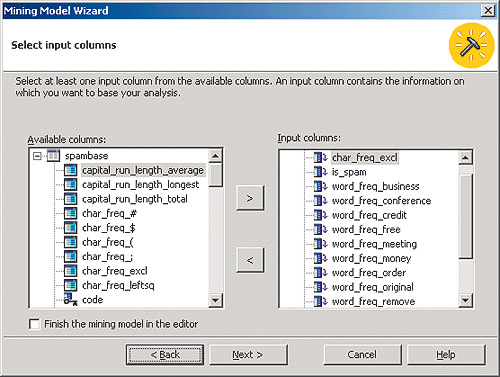The image size is (500, 377).
Task: Click Available columns scrollbar thumb
Action: [215, 175]
